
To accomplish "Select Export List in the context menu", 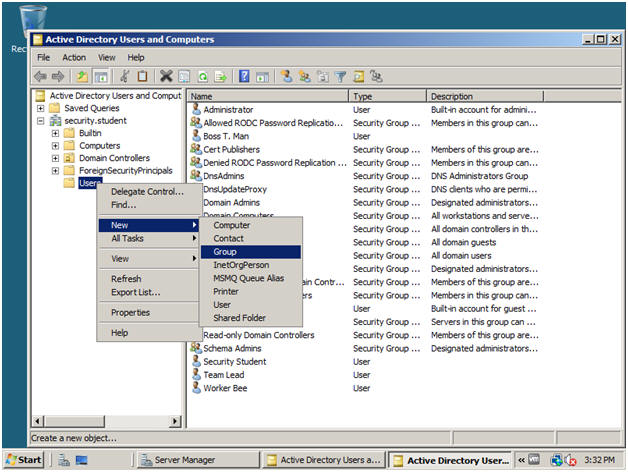I will point(149,292).
